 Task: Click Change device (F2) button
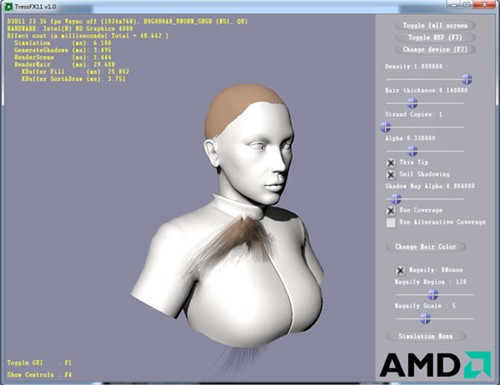pos(435,50)
